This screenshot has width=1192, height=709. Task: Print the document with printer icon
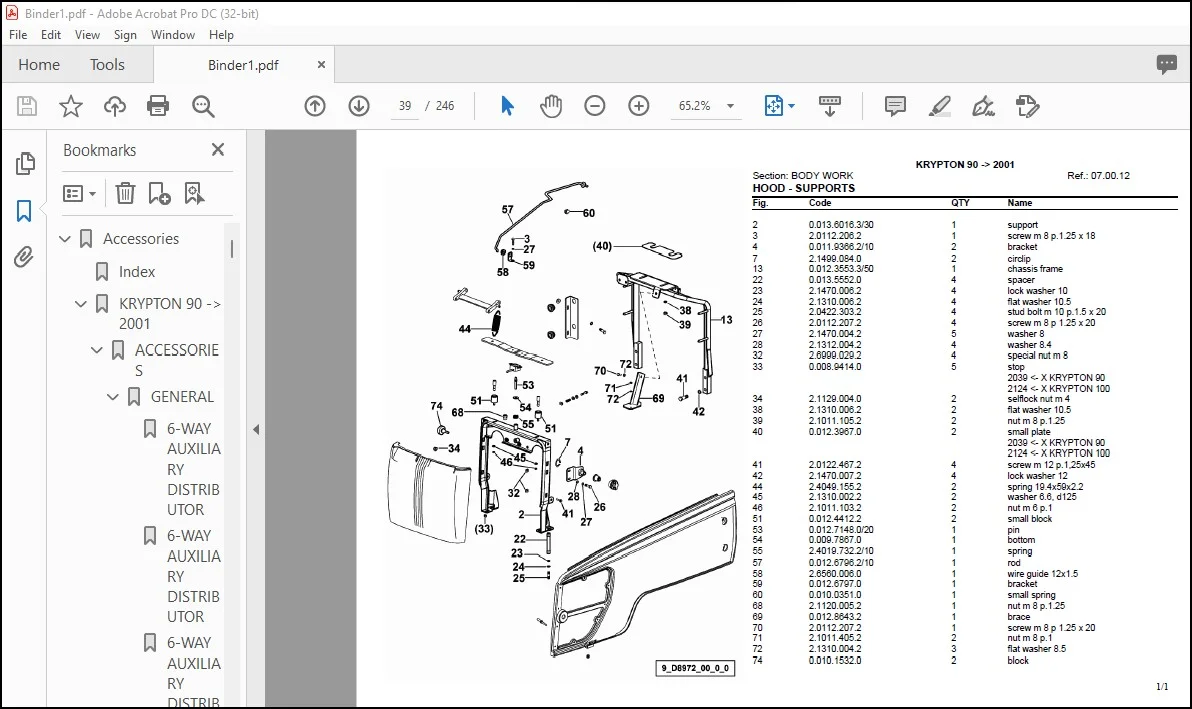pos(158,106)
